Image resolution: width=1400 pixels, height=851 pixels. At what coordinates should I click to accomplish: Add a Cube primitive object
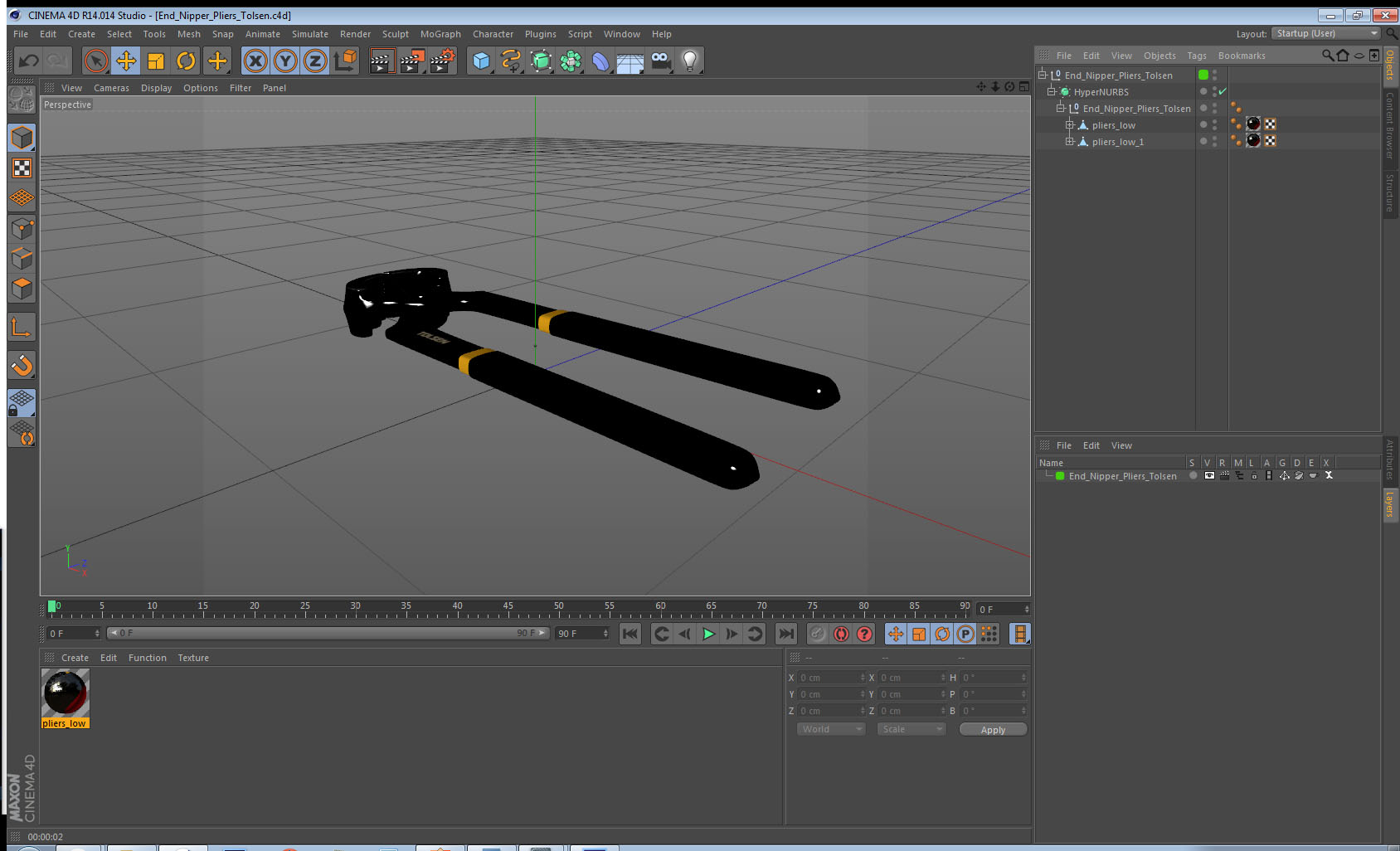point(481,61)
